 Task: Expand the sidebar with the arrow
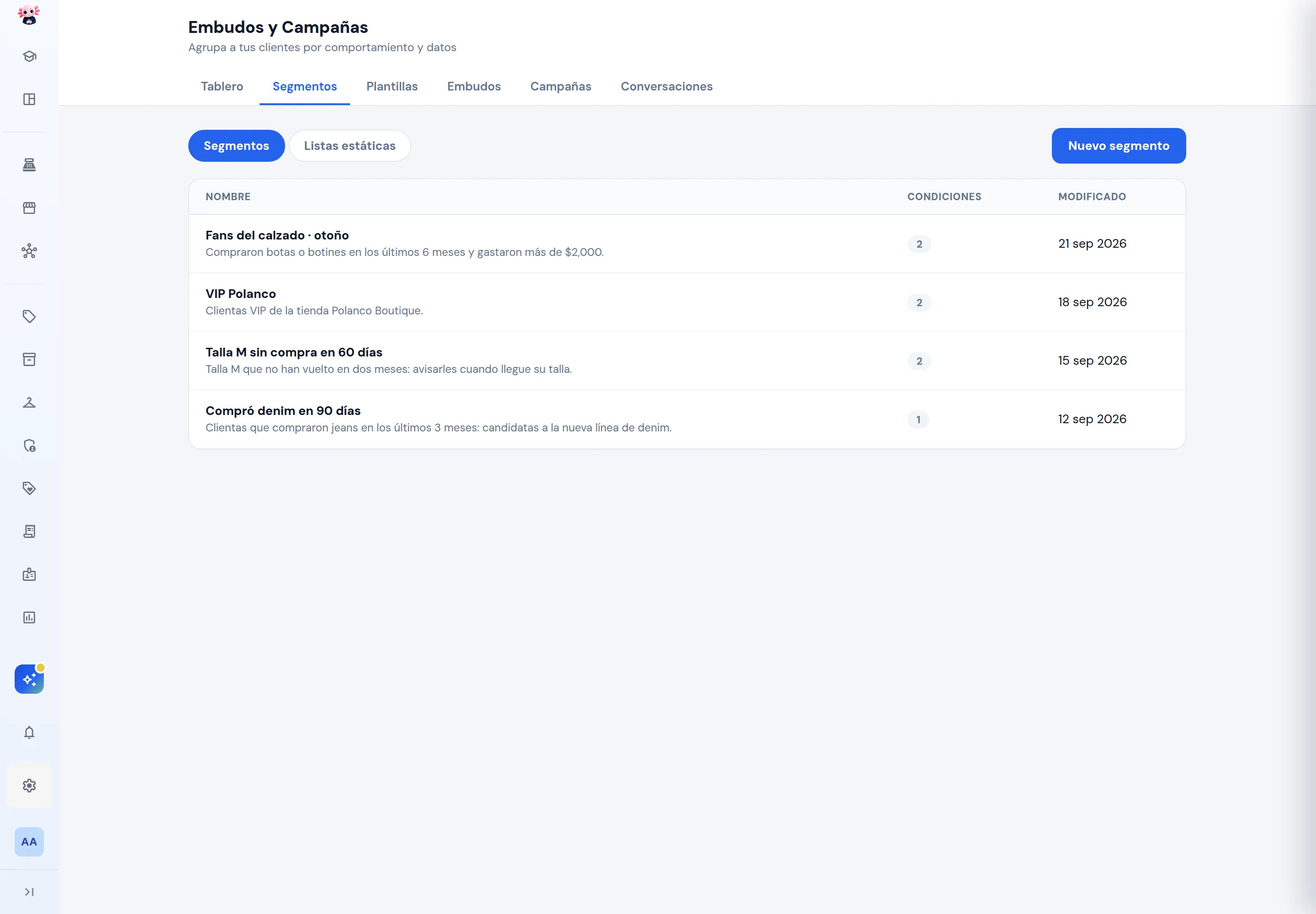29,892
